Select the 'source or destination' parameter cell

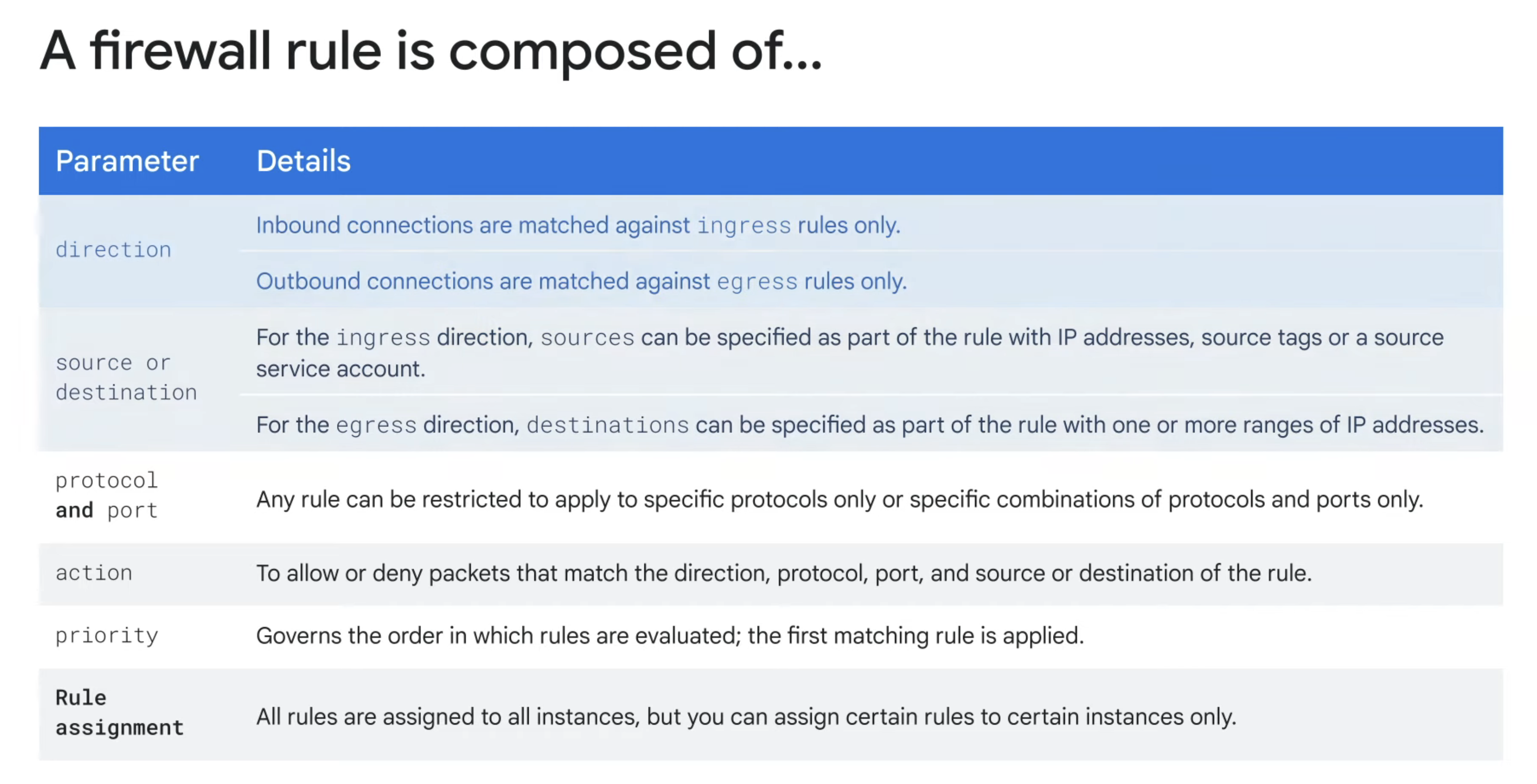tap(126, 377)
